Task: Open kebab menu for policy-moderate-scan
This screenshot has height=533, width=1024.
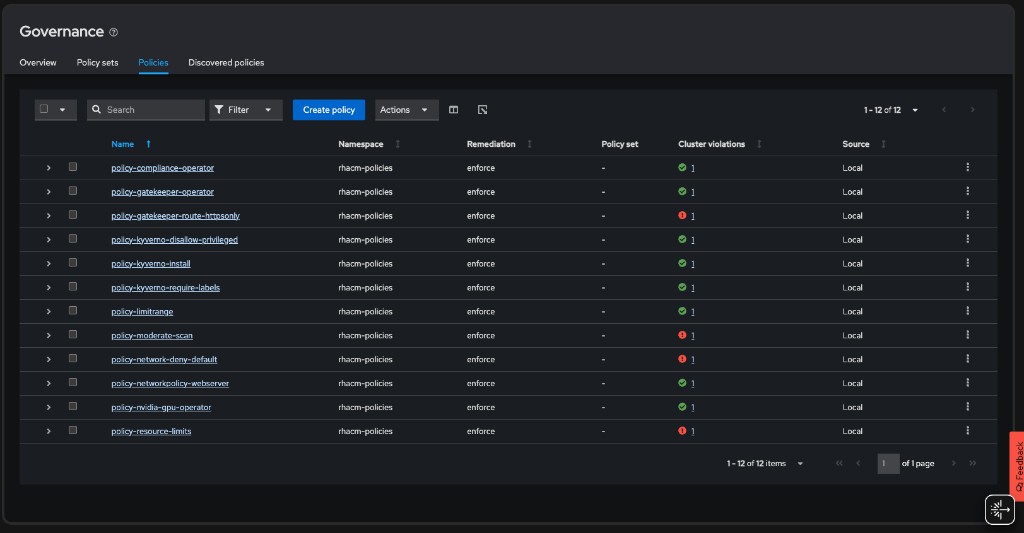Action: click(x=967, y=335)
